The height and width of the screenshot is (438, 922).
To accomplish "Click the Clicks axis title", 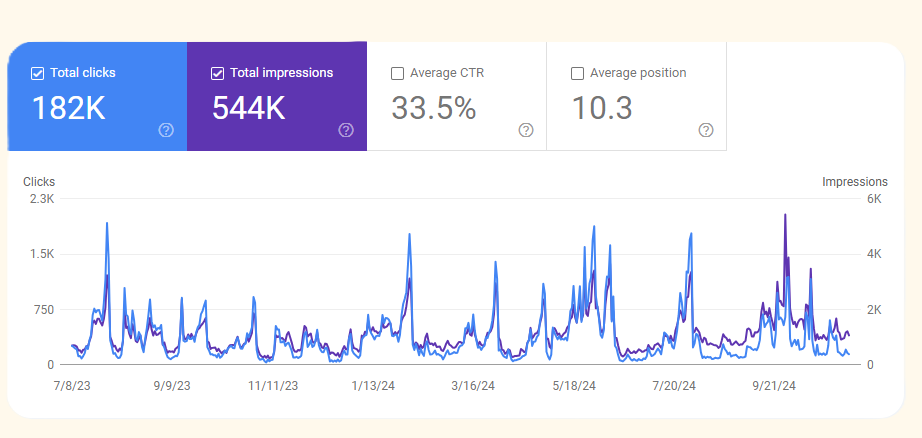I will [x=39, y=182].
